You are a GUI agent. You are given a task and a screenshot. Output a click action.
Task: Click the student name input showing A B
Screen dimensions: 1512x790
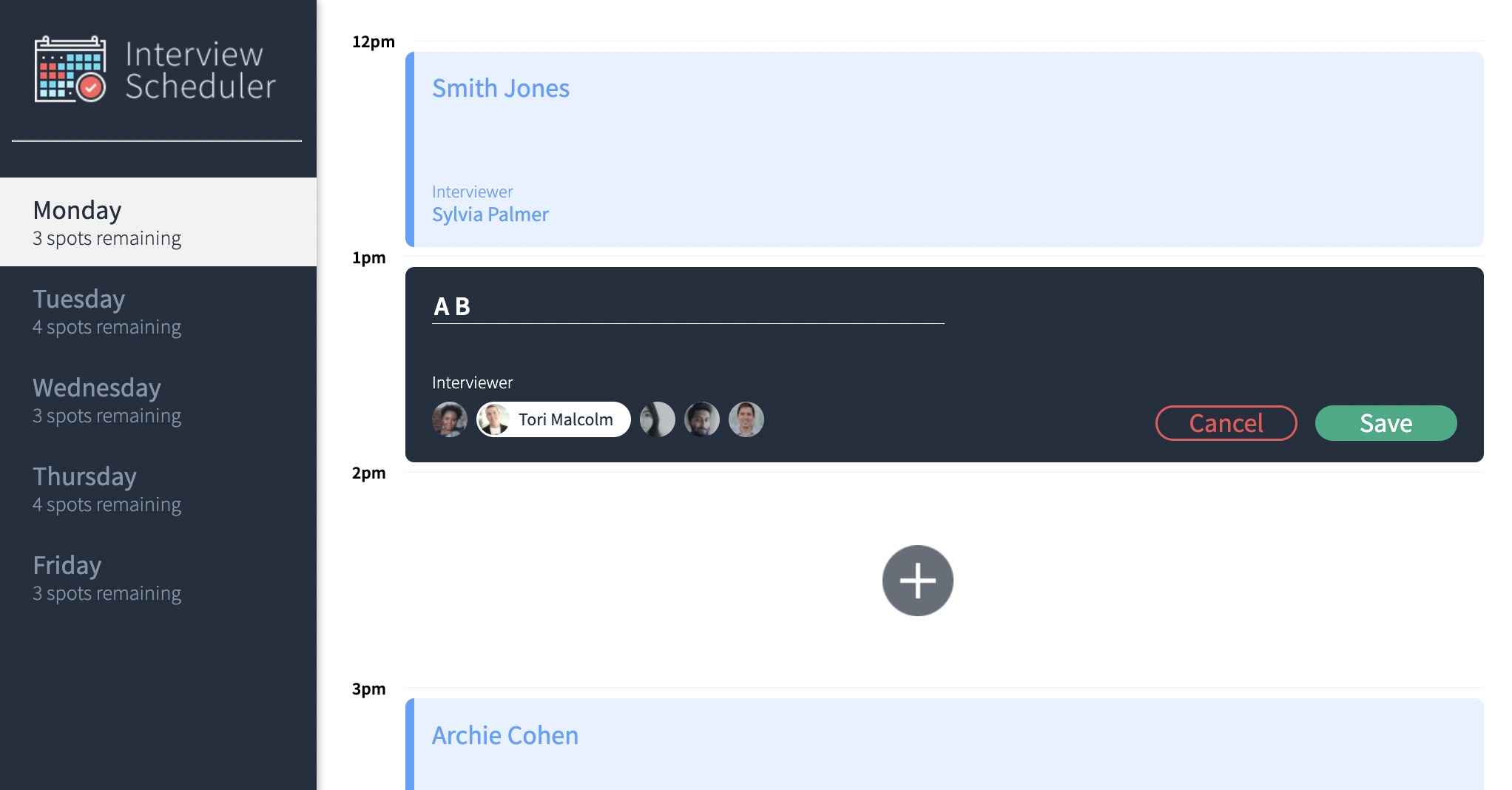coord(688,306)
